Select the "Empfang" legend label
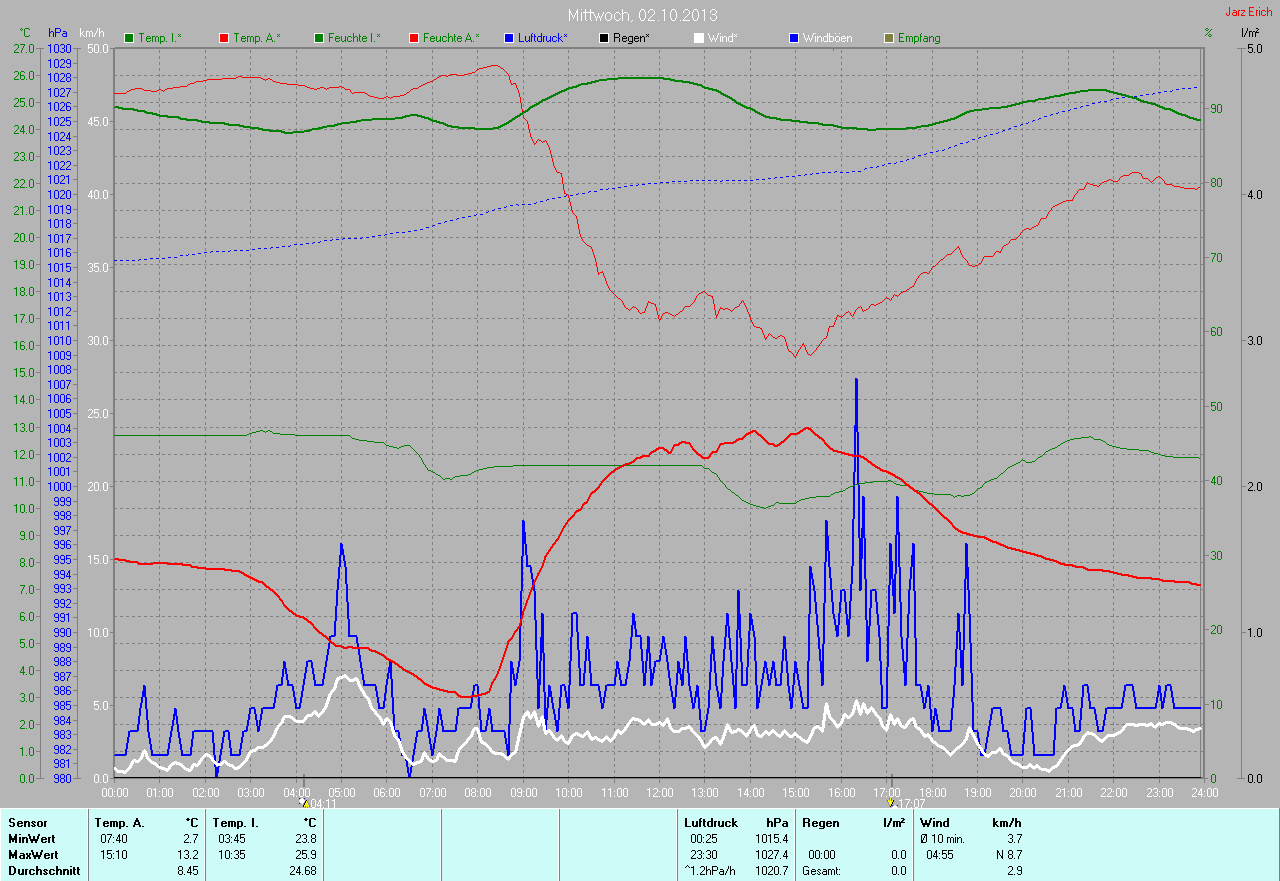 click(x=919, y=38)
